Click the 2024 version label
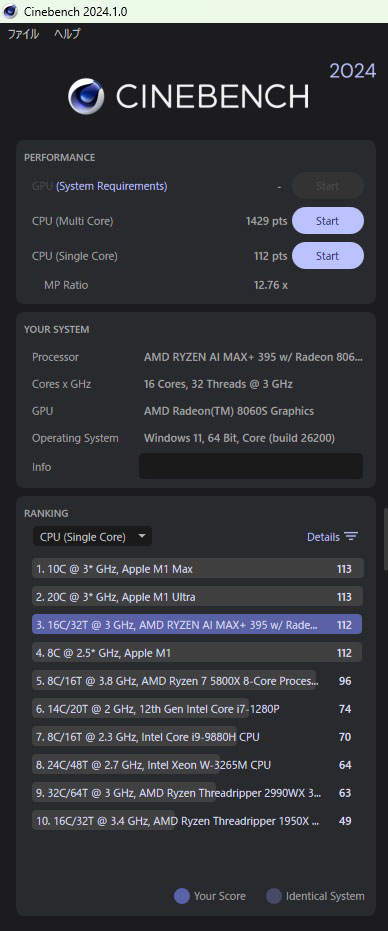The image size is (388, 931). [353, 71]
